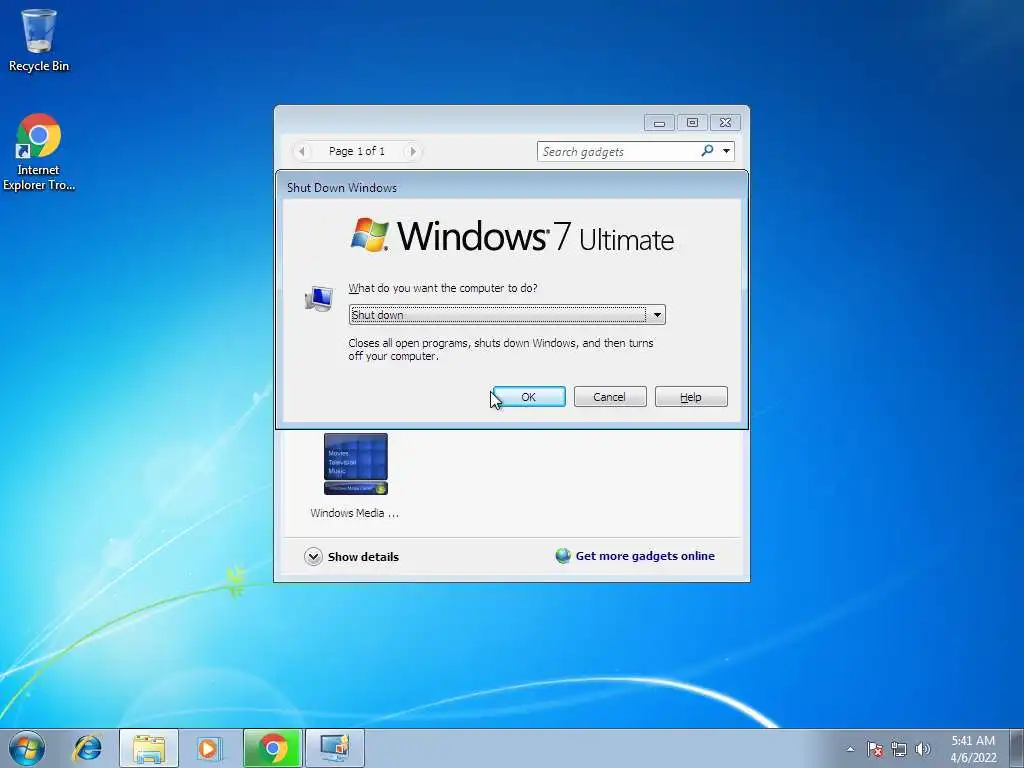Open the network status tray icon
Screen dimensions: 1024x768
click(899, 749)
